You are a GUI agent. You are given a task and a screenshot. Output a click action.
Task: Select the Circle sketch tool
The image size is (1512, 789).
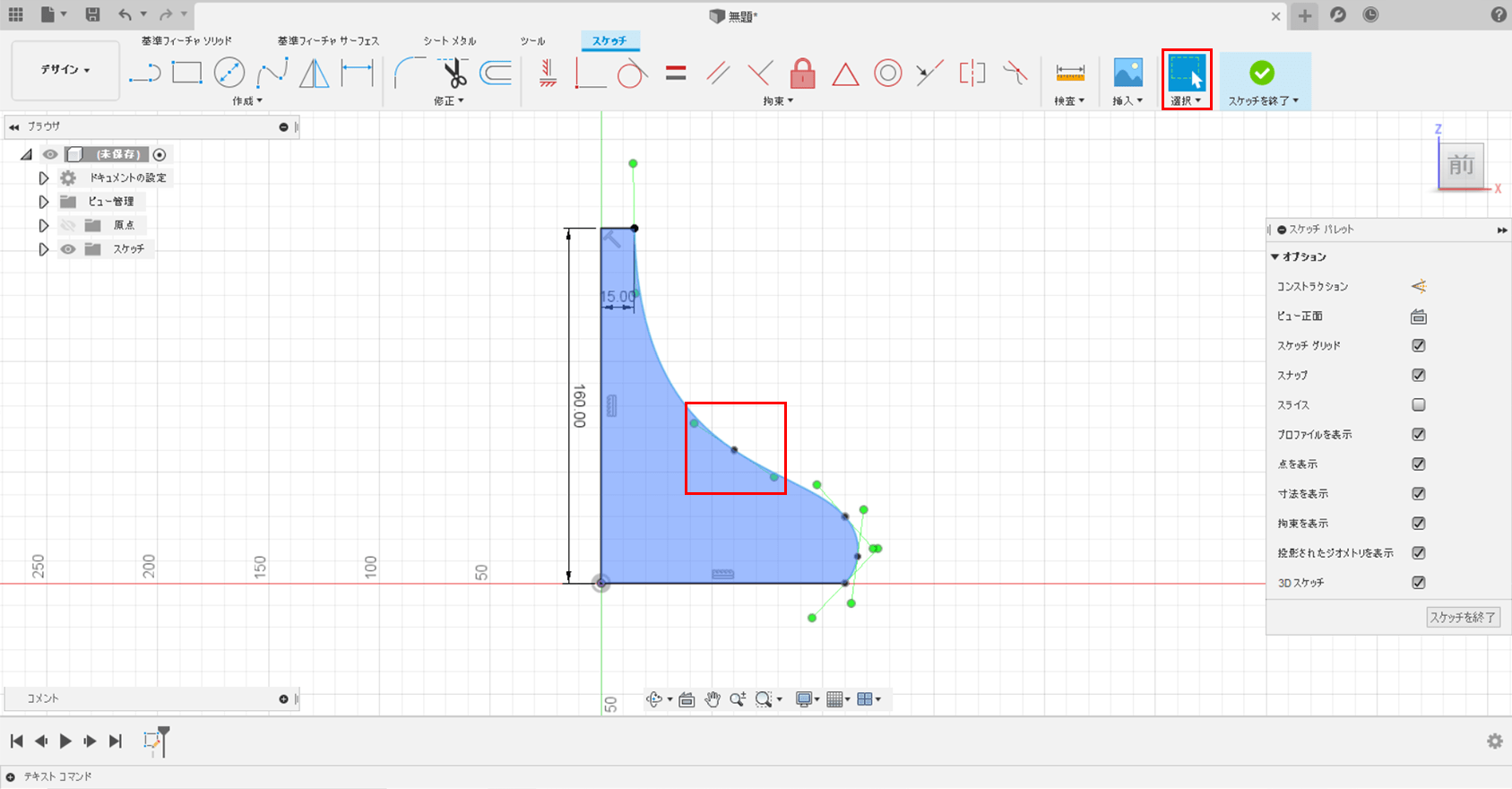(229, 73)
